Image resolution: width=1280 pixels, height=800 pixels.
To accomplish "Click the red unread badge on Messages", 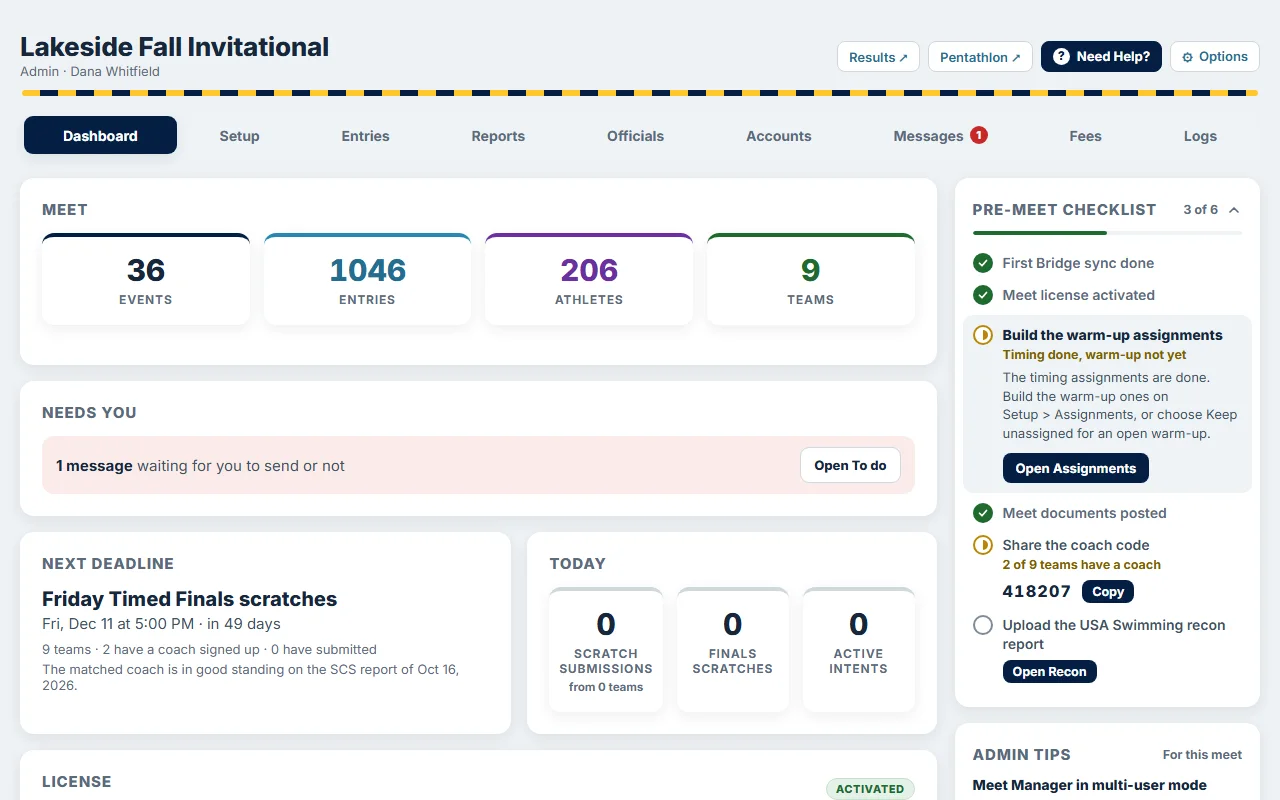I will [x=979, y=135].
